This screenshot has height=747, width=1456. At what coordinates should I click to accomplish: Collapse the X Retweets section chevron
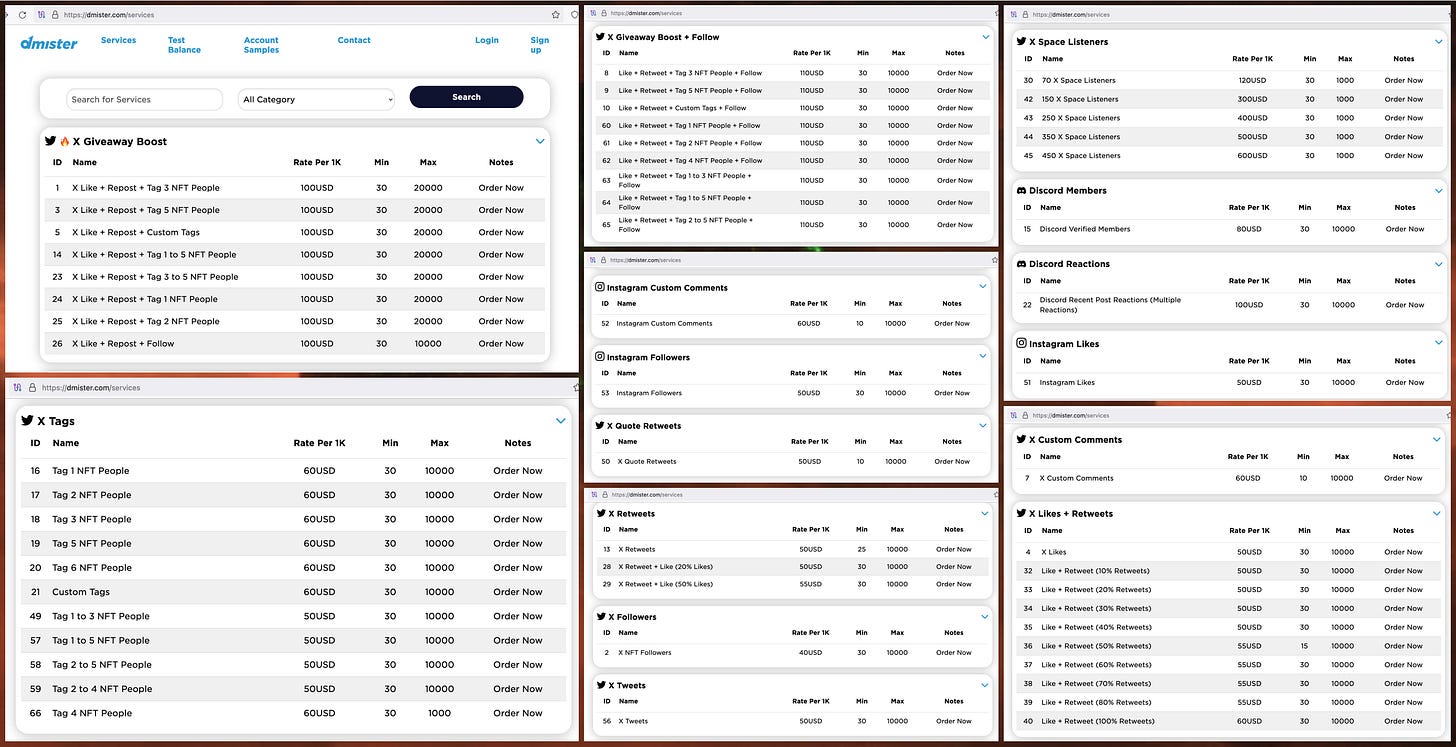(x=985, y=513)
